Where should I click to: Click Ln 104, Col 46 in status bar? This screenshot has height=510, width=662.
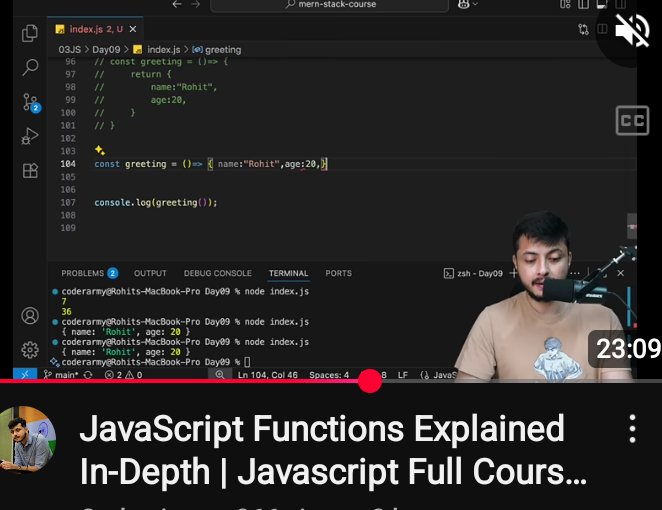point(268,374)
